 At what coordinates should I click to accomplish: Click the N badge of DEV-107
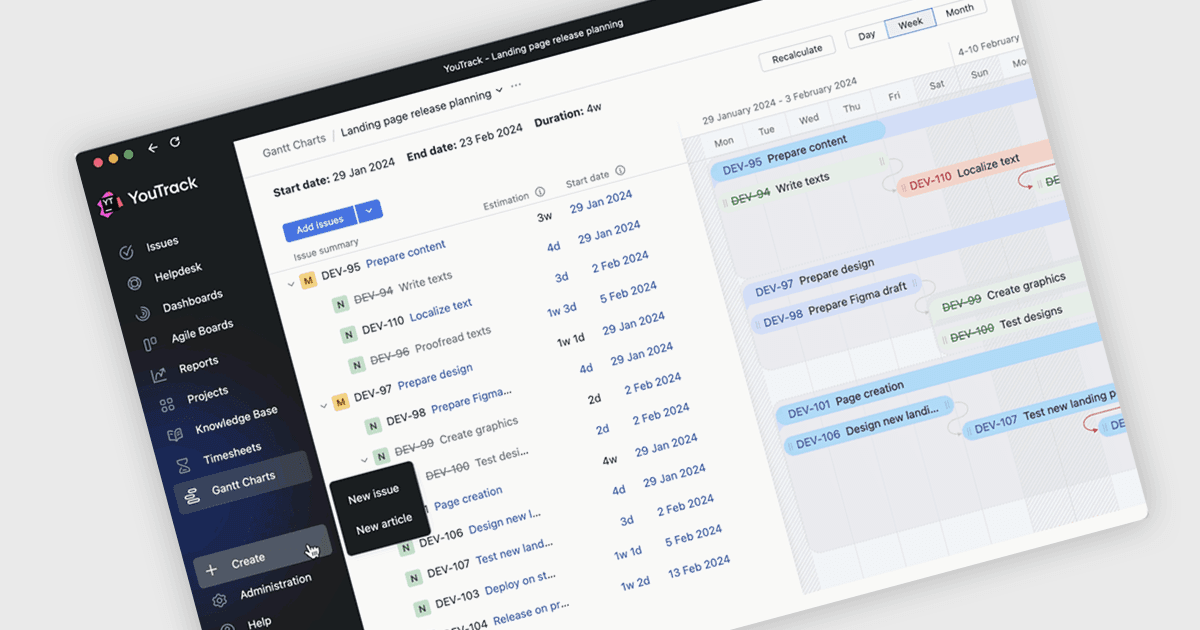(412, 577)
